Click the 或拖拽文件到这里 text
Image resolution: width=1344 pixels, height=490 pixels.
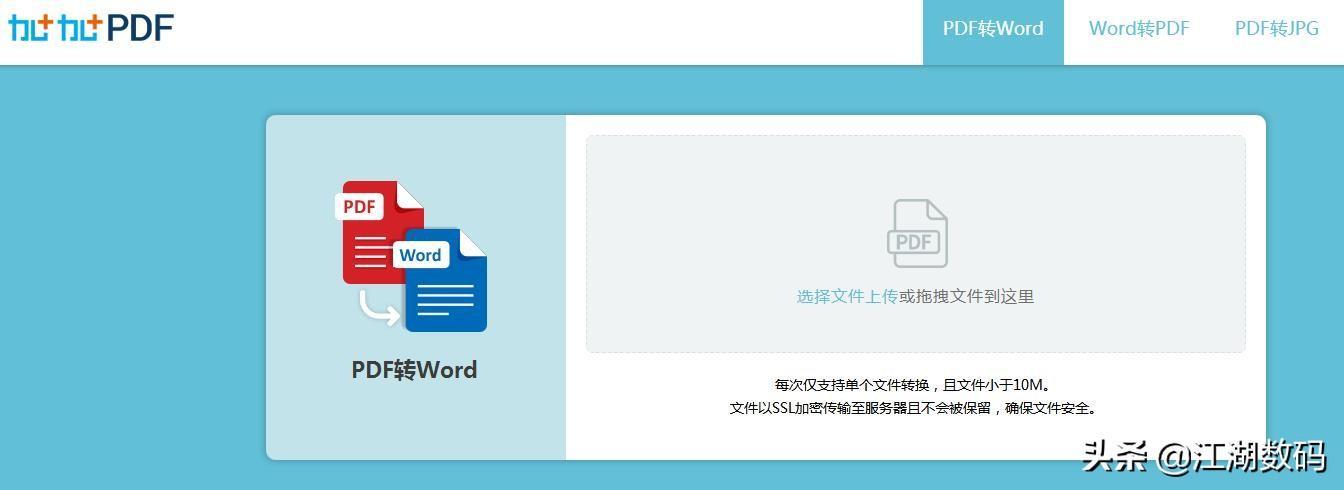coord(966,296)
